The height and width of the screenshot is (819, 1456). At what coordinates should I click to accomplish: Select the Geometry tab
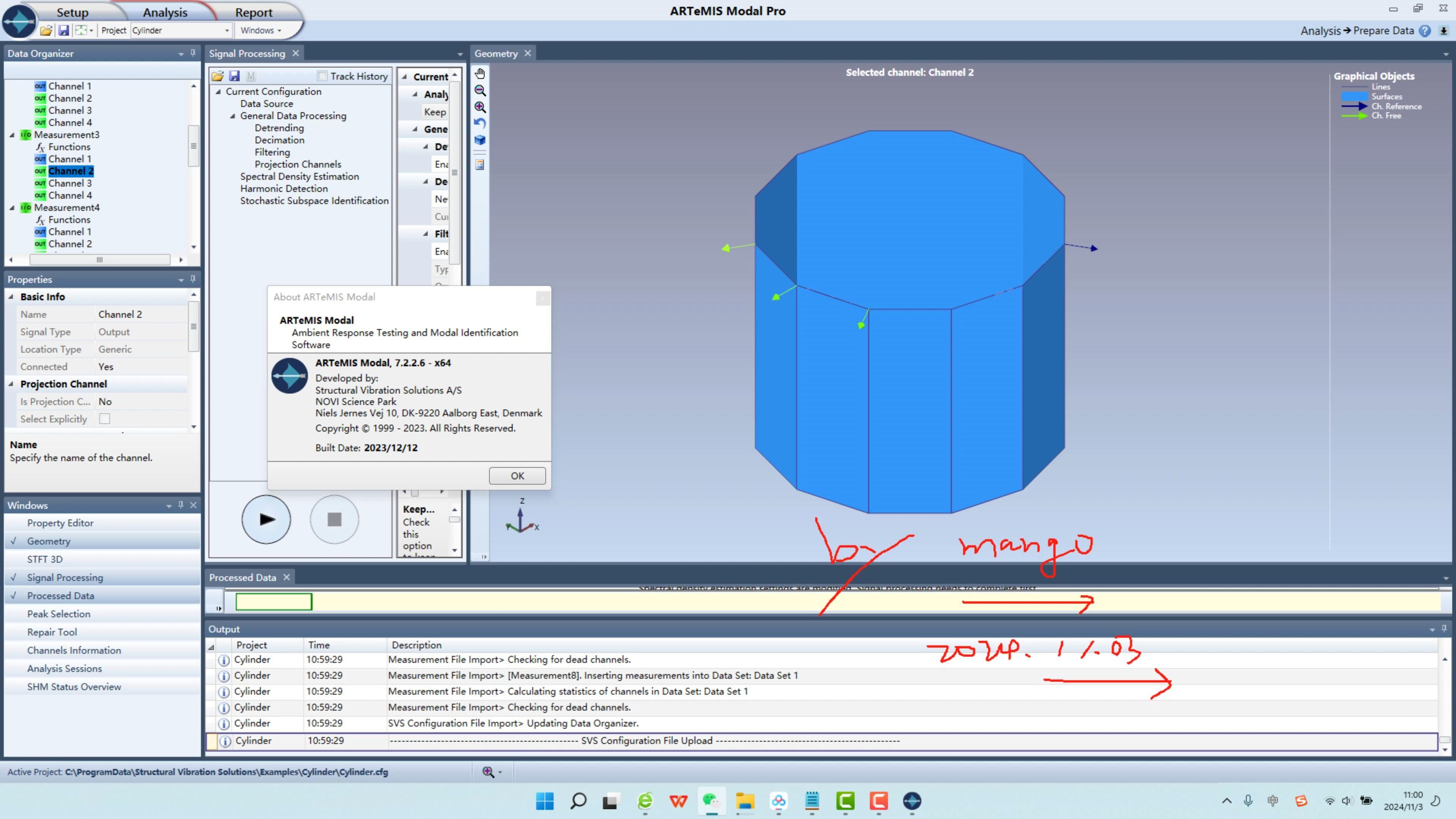point(496,53)
